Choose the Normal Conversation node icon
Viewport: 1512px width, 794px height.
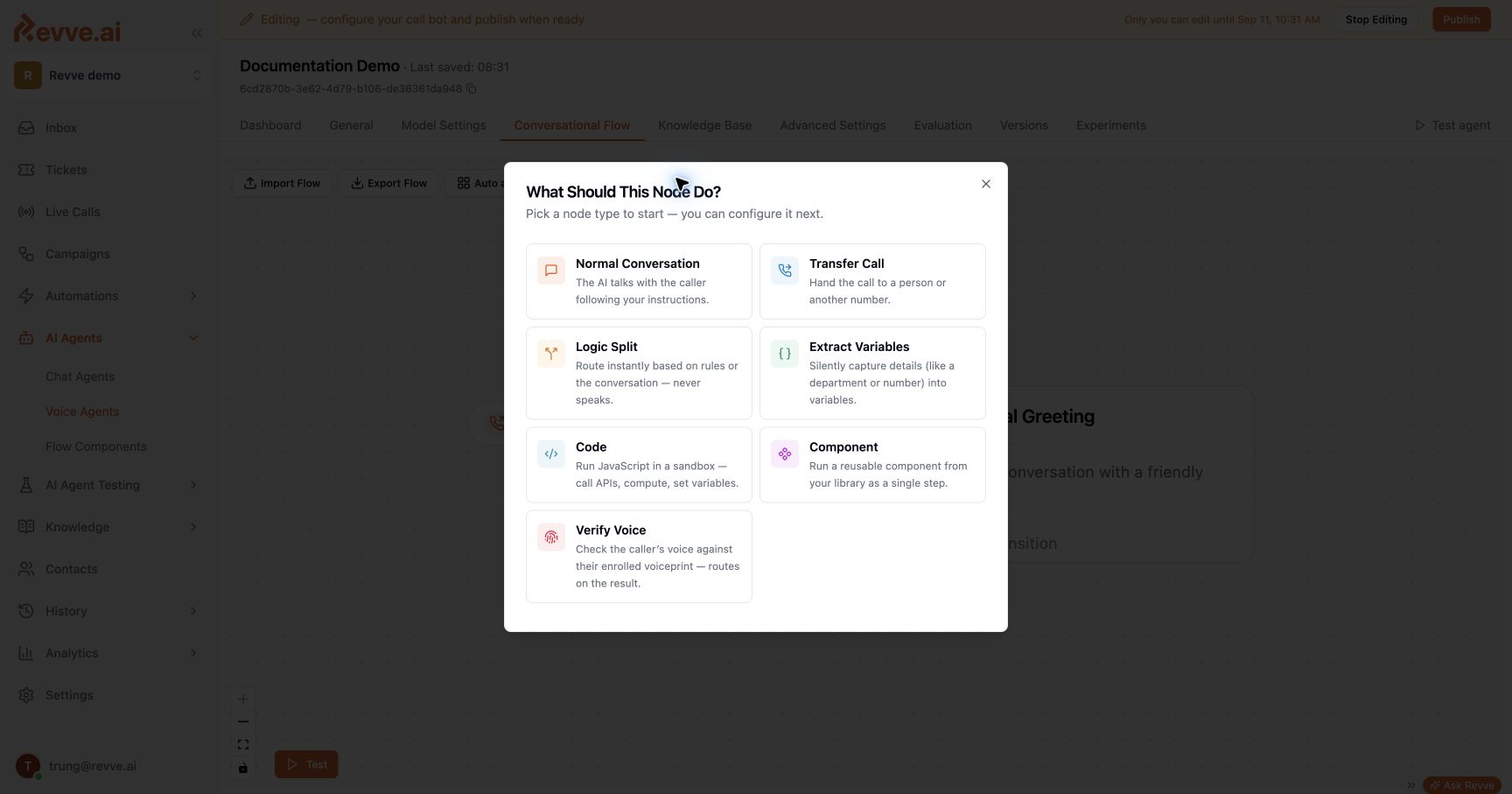pos(551,271)
